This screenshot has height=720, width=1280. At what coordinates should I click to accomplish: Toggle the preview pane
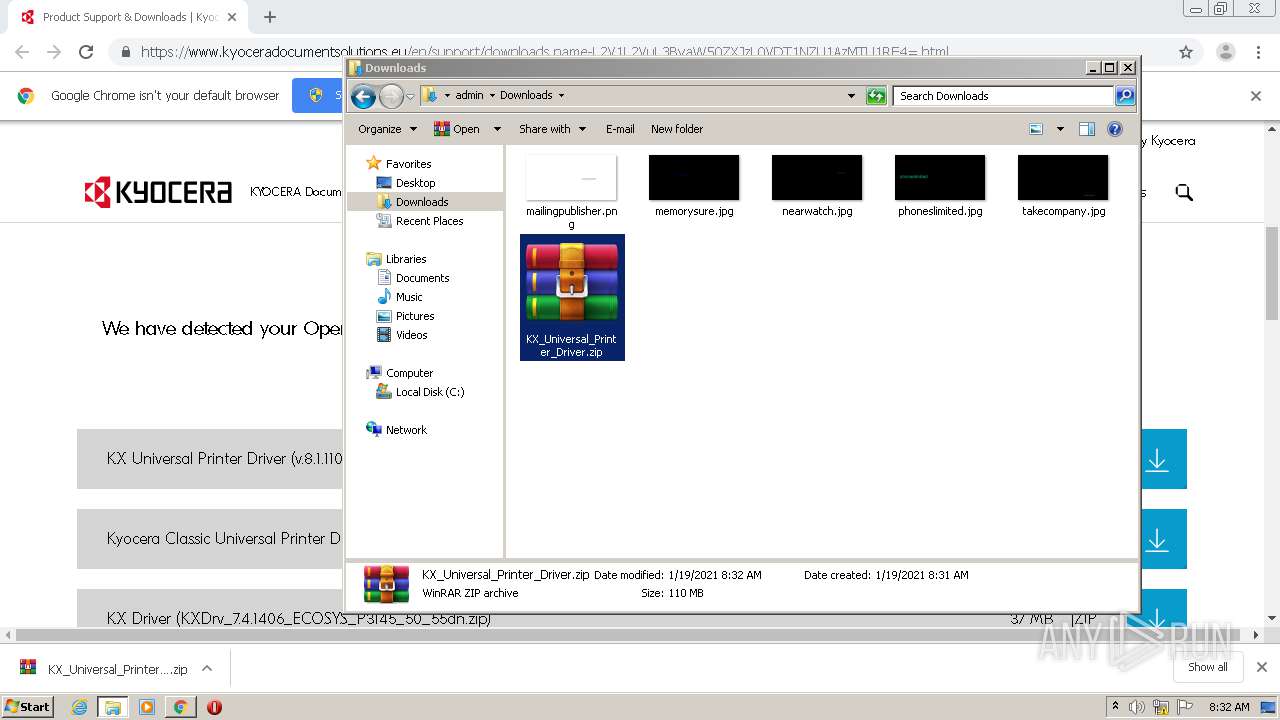click(1087, 129)
